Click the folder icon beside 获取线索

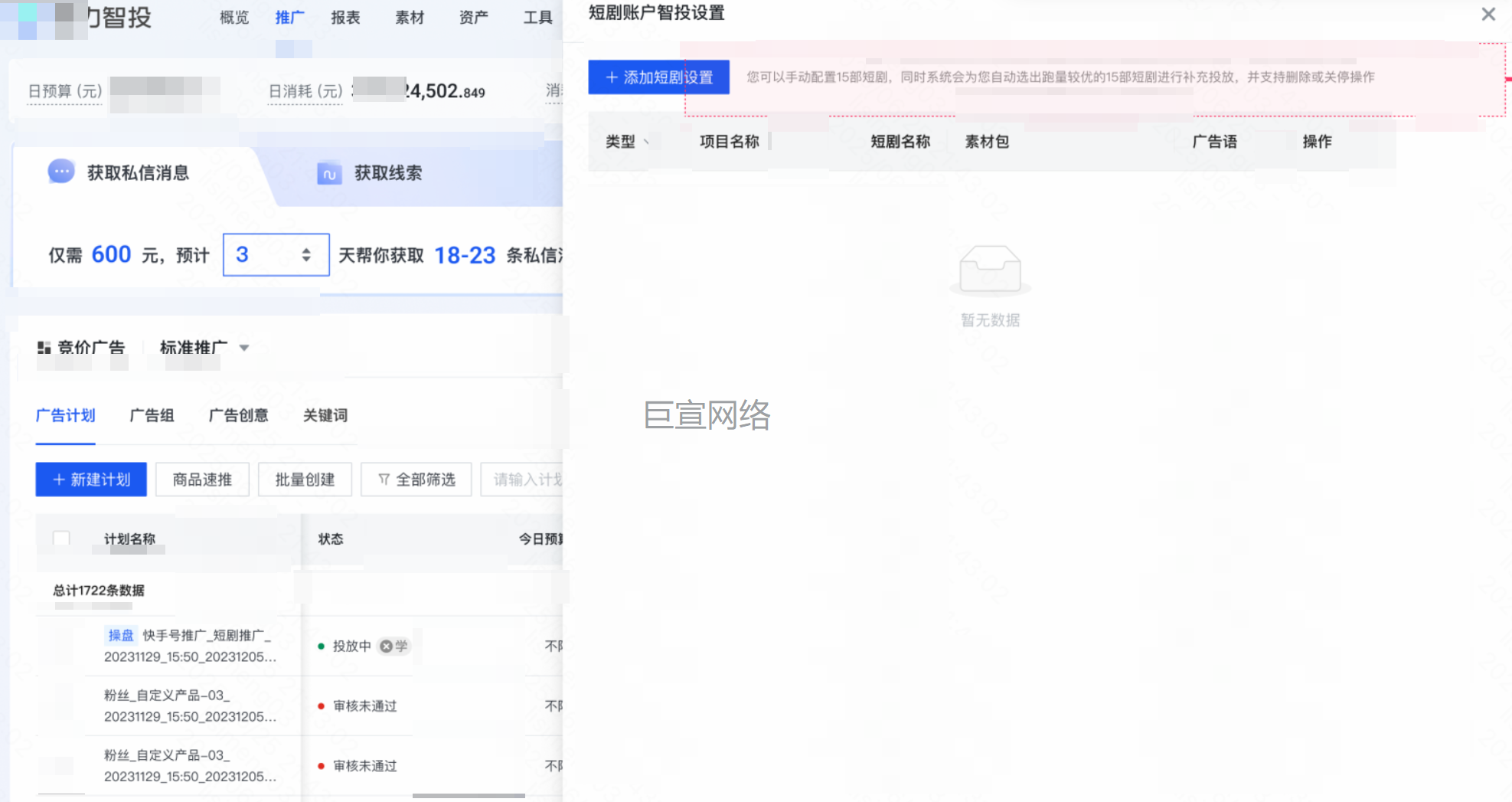tap(329, 173)
